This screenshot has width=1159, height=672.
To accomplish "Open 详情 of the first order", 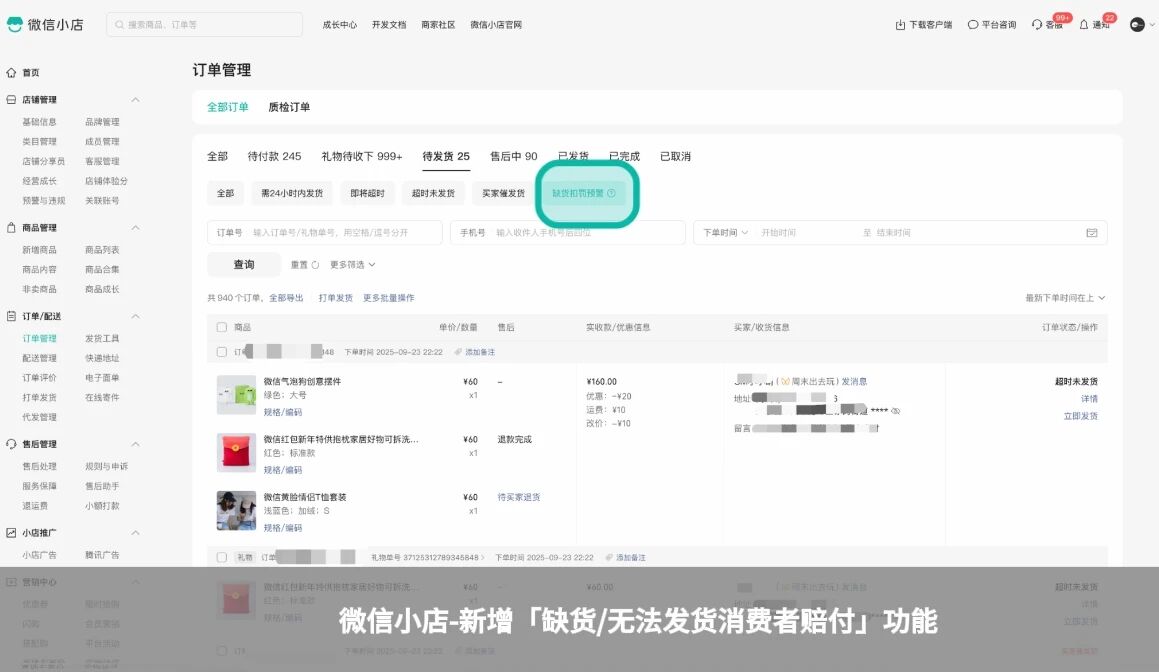I will coord(1090,399).
